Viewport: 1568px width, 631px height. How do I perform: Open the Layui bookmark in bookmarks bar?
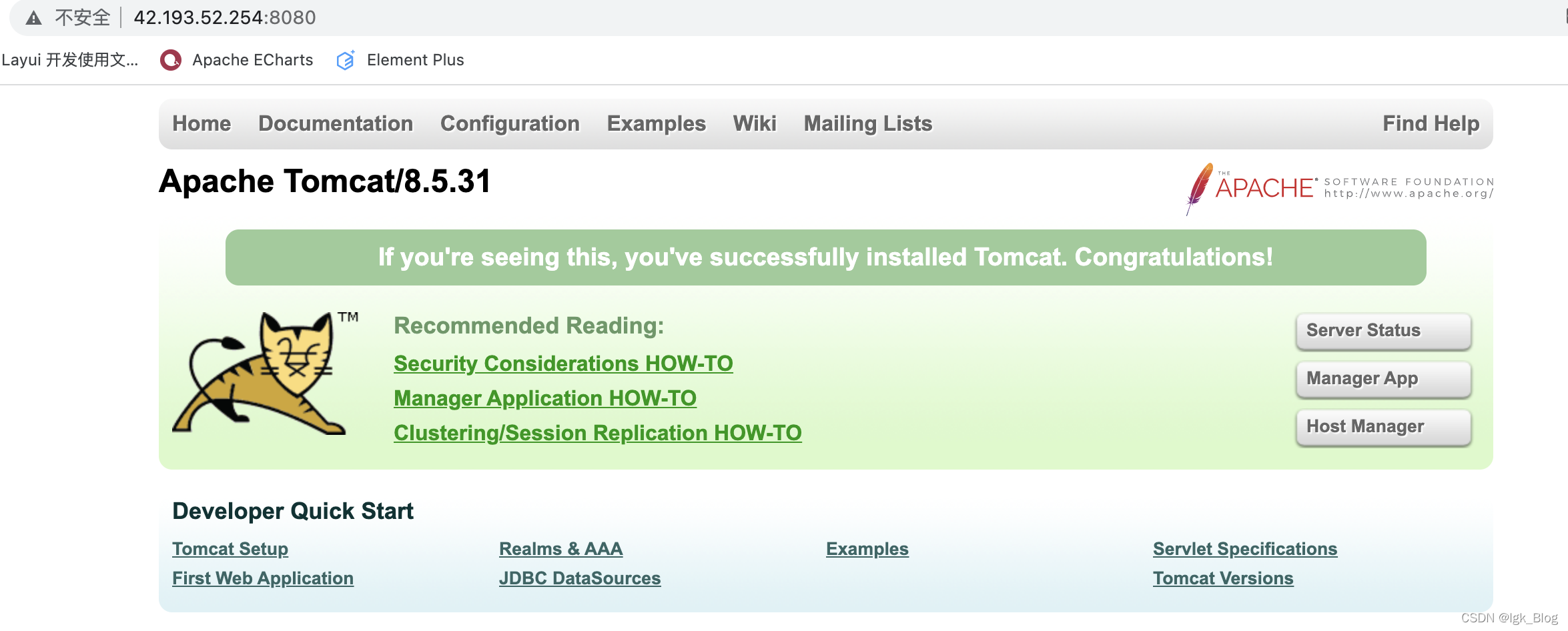tap(69, 60)
